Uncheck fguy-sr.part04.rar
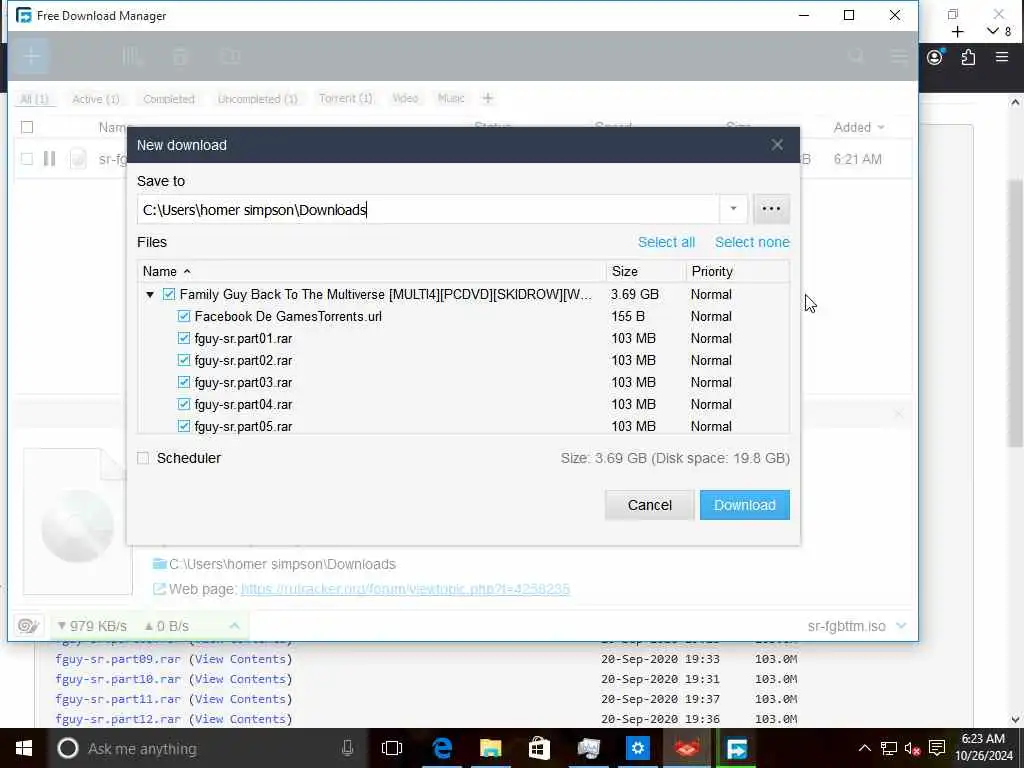Image resolution: width=1024 pixels, height=768 pixels. click(184, 404)
